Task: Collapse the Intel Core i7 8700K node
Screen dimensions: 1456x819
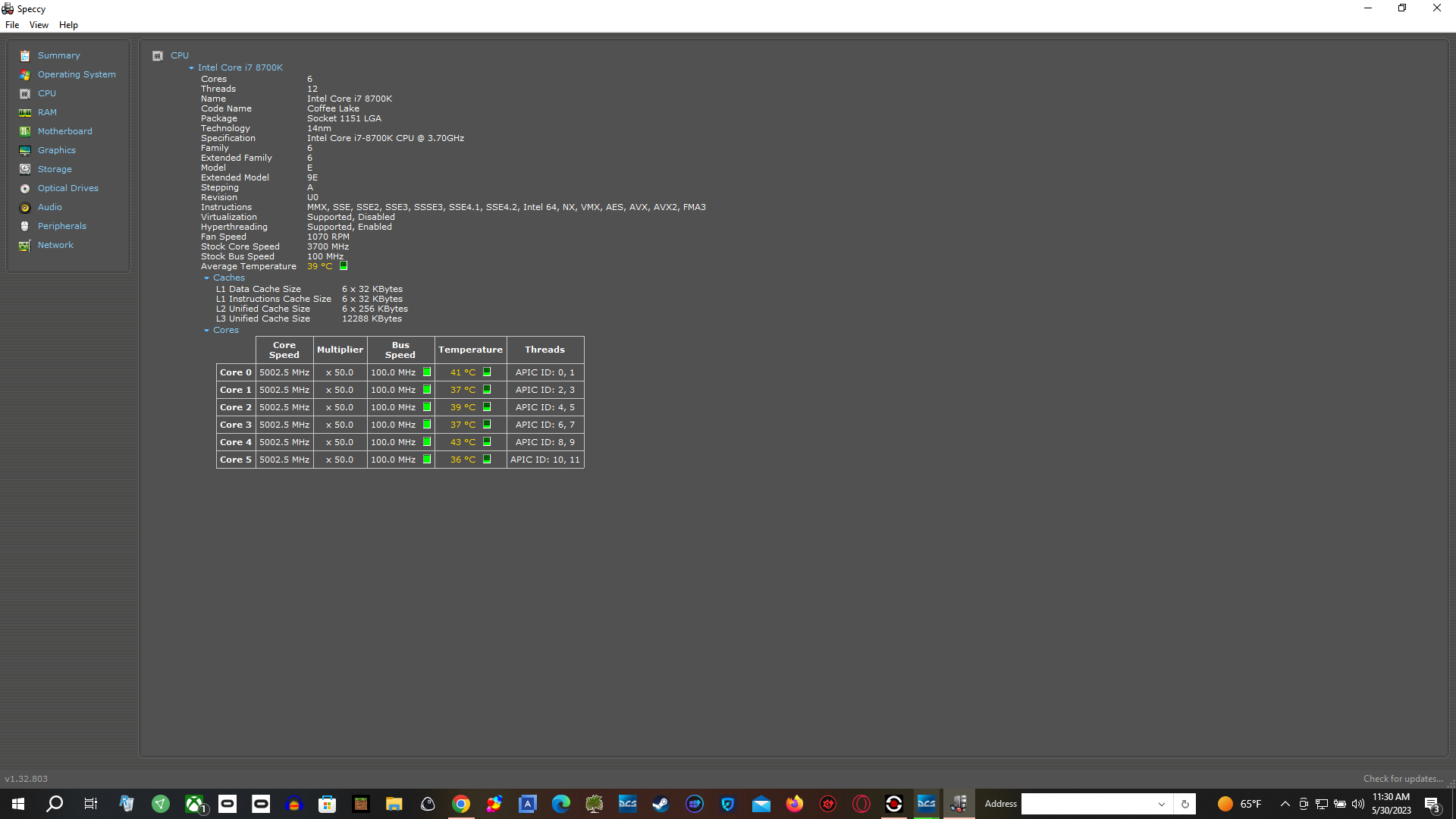Action: tap(192, 68)
